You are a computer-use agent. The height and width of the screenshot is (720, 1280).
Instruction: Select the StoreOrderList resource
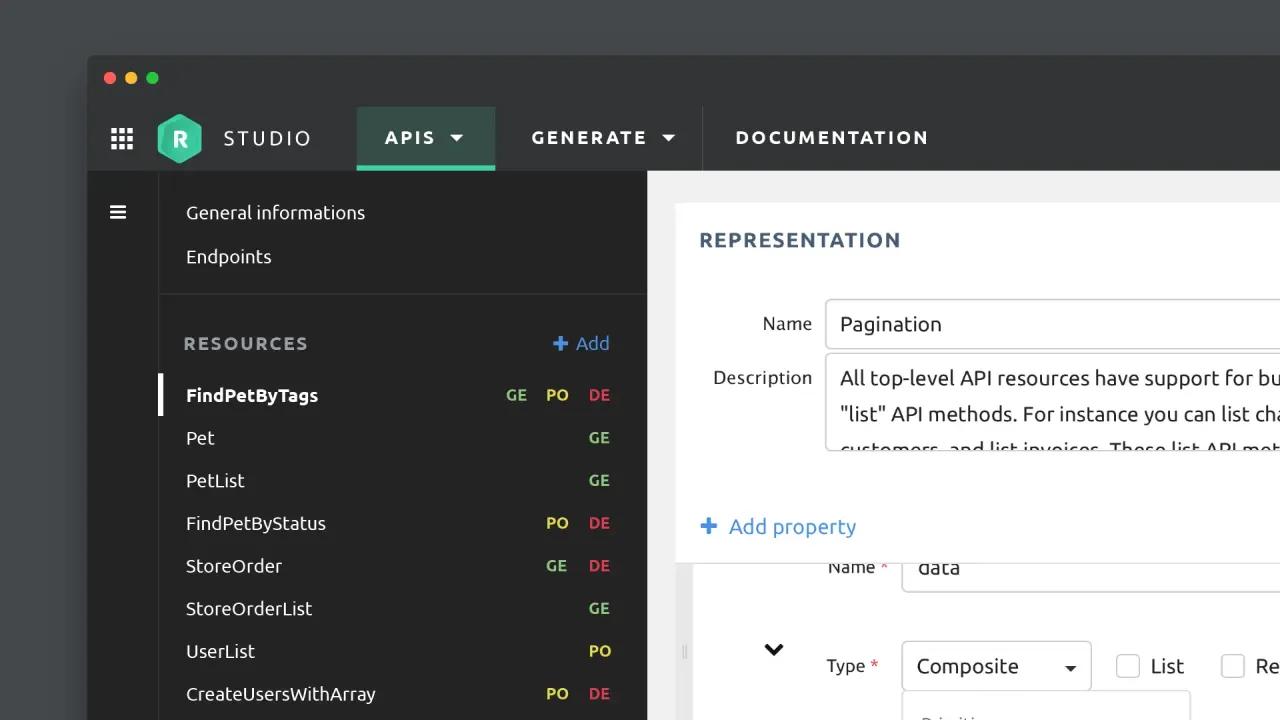[249, 608]
